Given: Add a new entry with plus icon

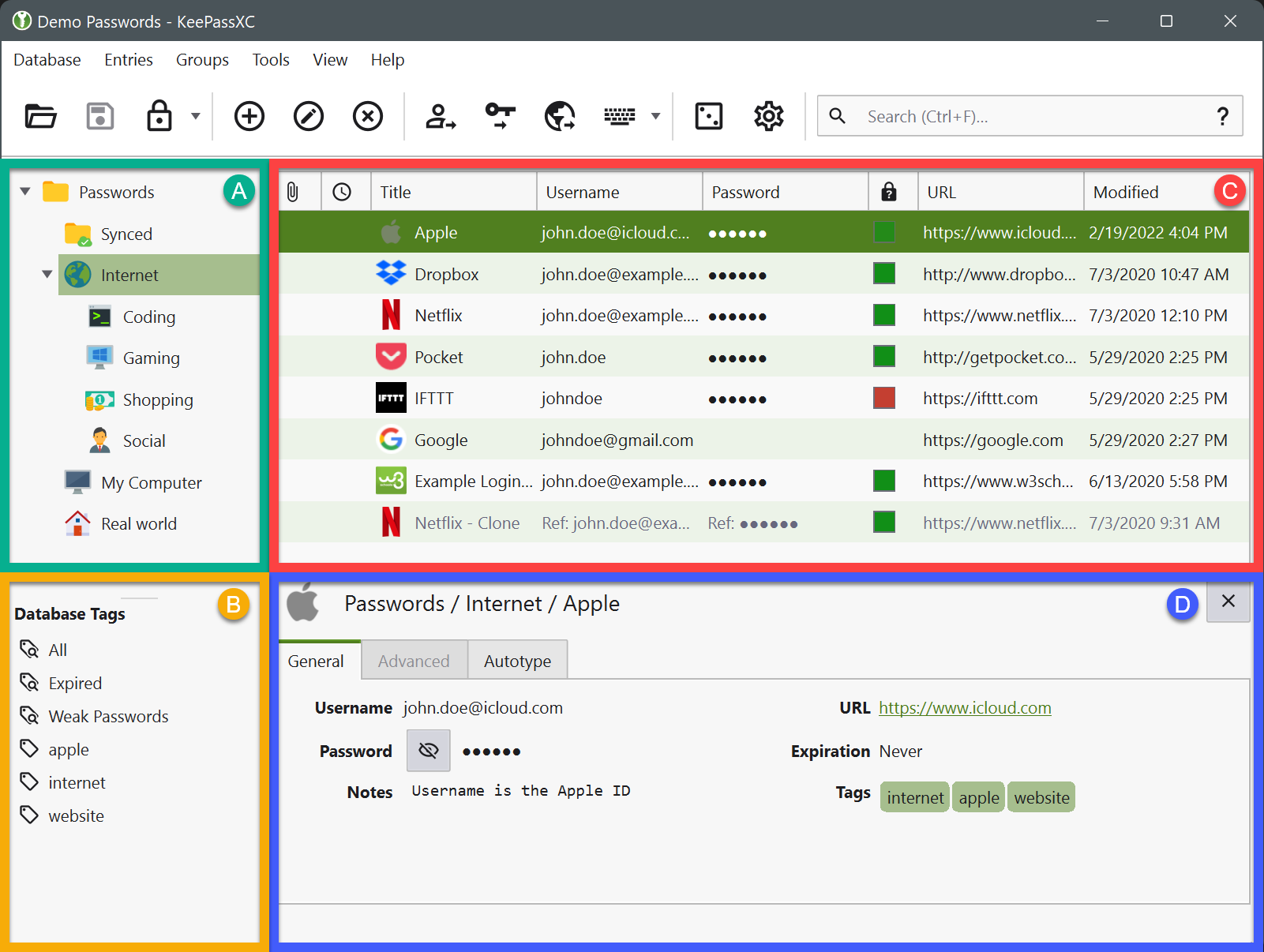Looking at the screenshot, I should [249, 116].
